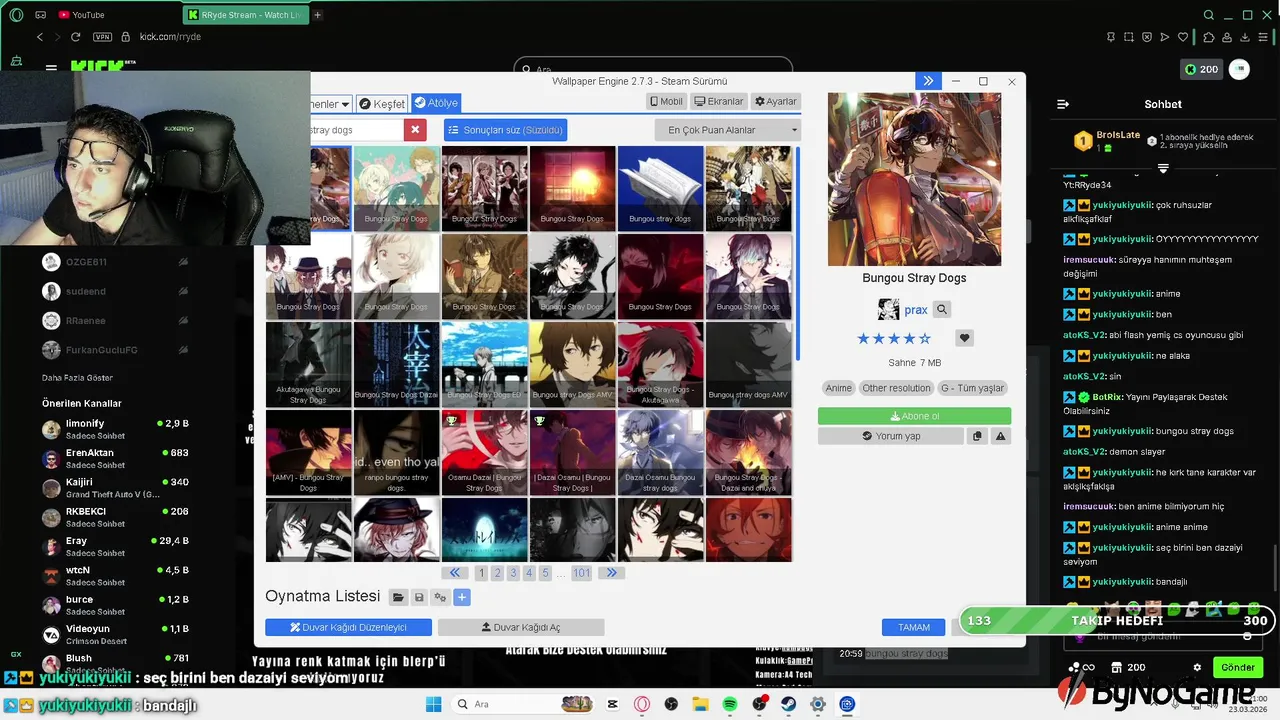
Task: Click the Duvar Kağıdı Aç button
Action: pyautogui.click(x=521, y=627)
